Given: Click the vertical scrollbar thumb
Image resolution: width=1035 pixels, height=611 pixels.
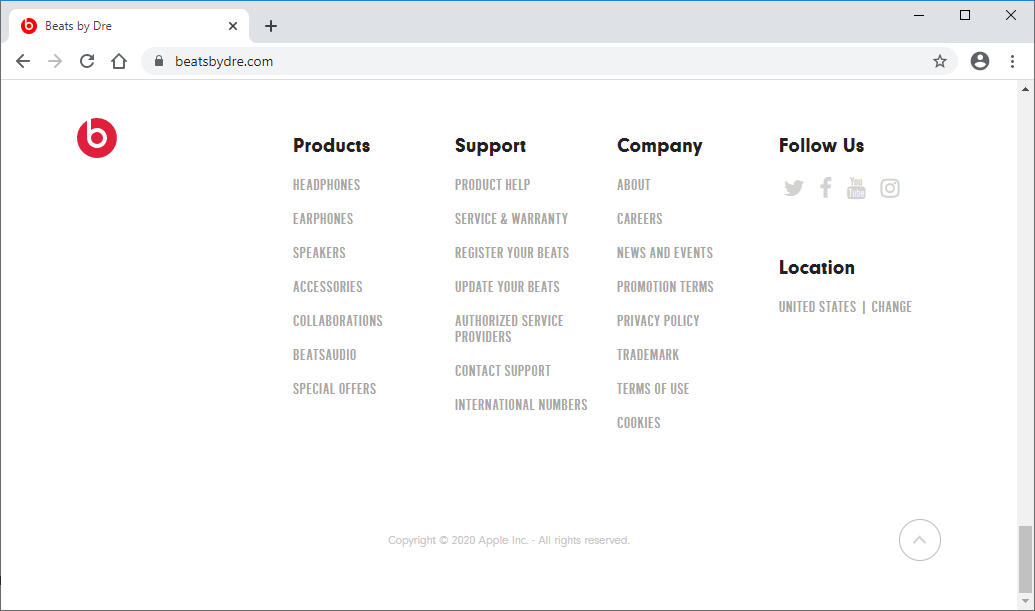Looking at the screenshot, I should tap(1025, 559).
